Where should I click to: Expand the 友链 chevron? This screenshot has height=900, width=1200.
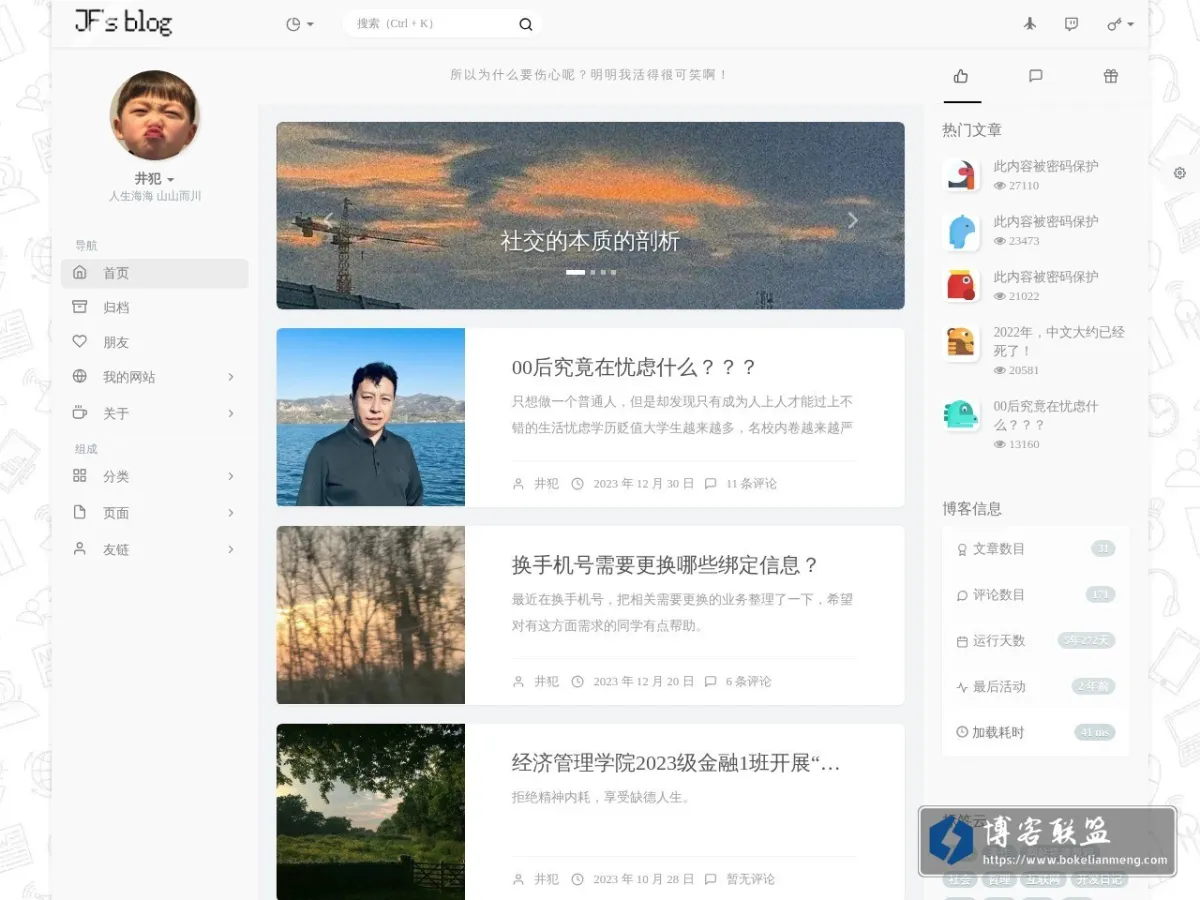[x=231, y=549]
